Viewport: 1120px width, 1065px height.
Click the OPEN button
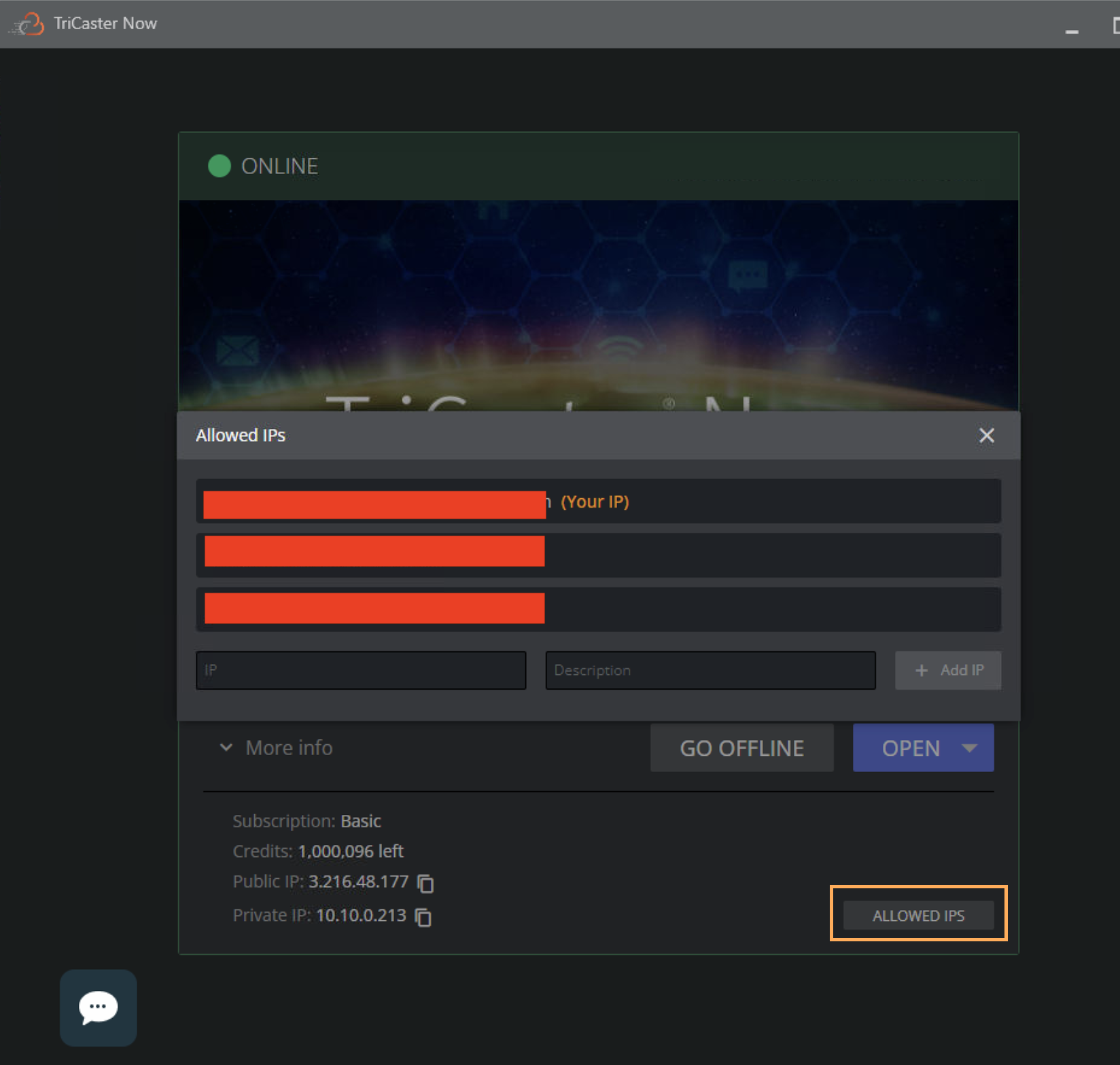(910, 748)
